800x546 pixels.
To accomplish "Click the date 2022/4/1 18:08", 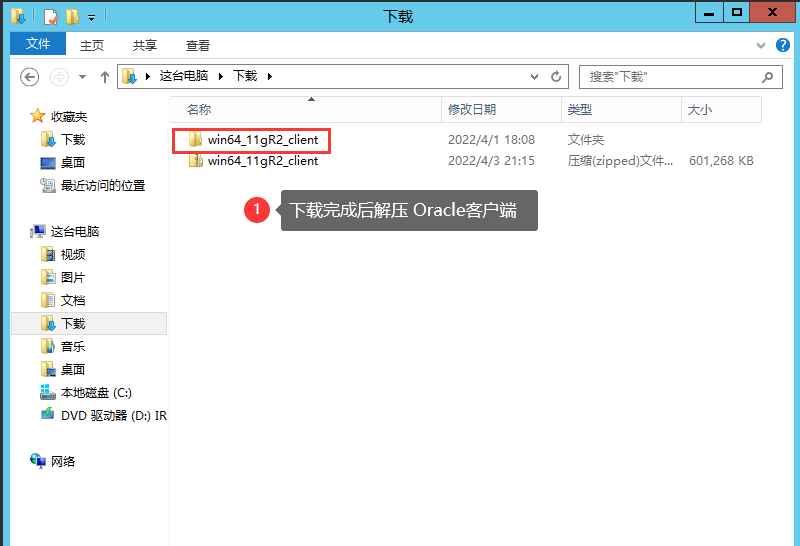I will [x=491, y=140].
